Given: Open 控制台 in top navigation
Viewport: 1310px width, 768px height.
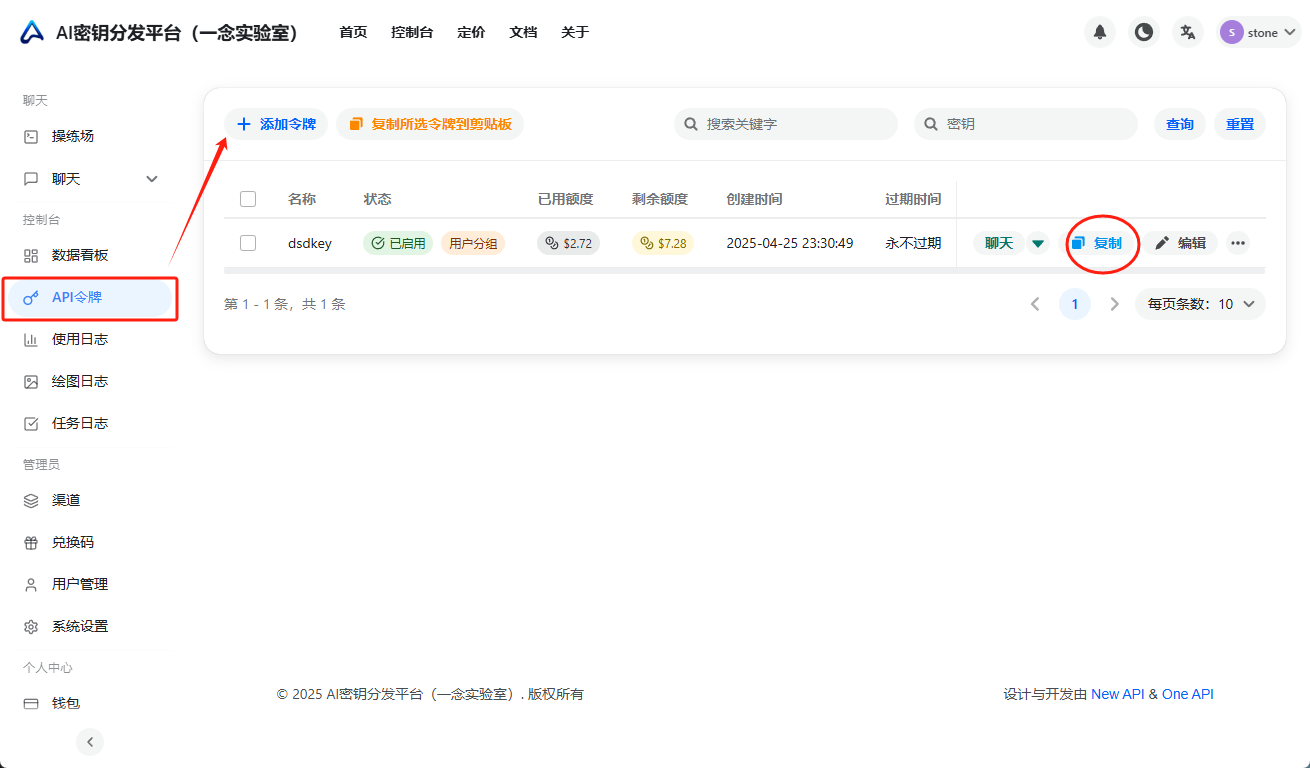Looking at the screenshot, I should pyautogui.click(x=412, y=32).
